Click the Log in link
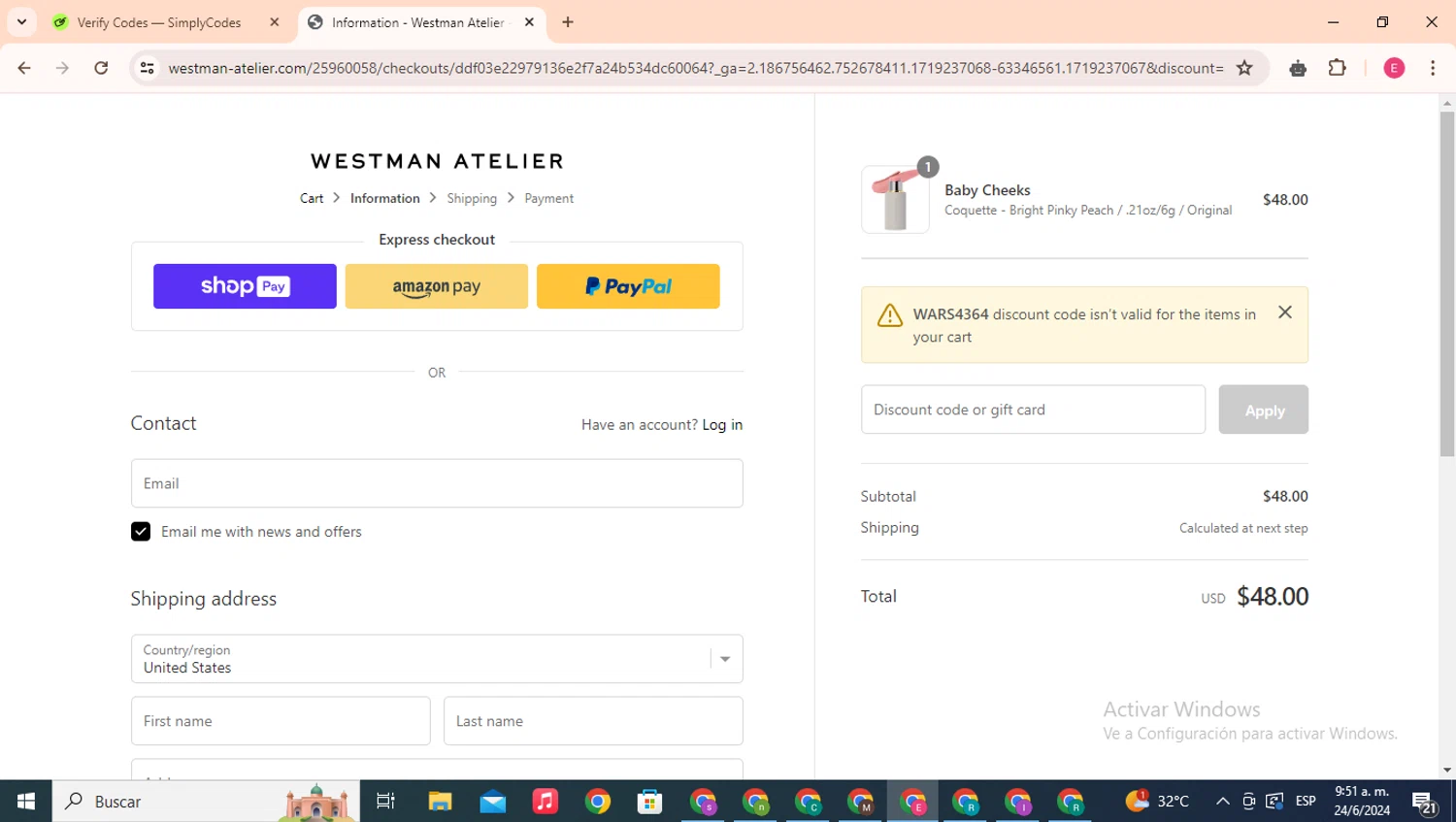 [x=722, y=425]
